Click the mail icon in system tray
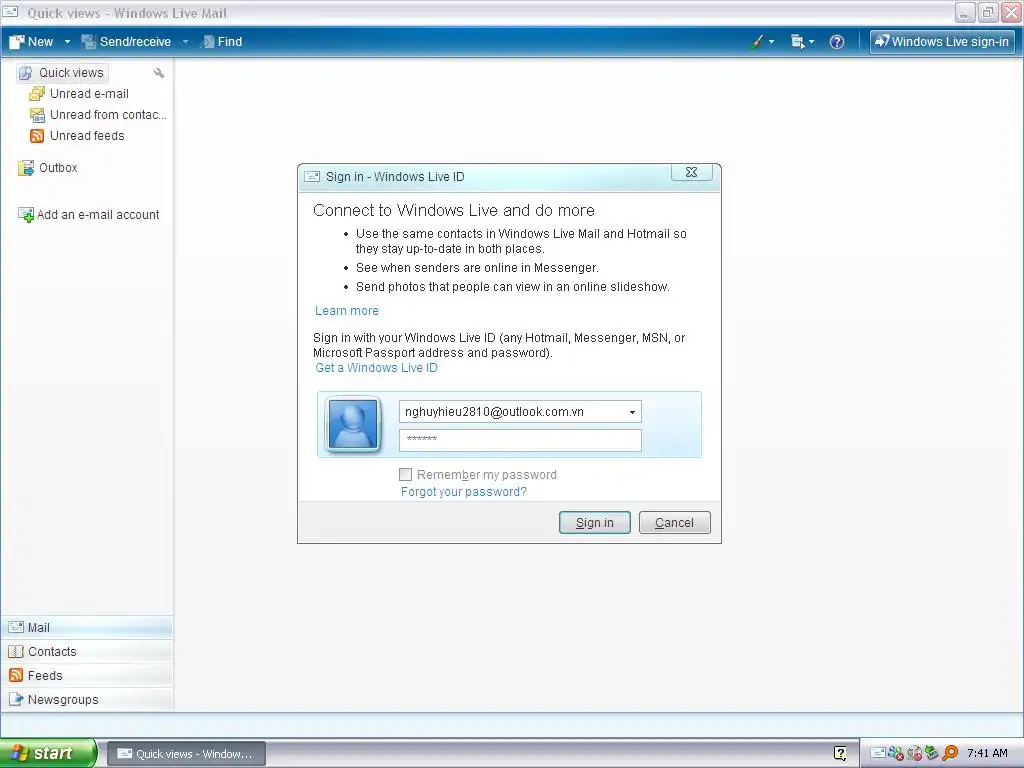 [x=878, y=753]
